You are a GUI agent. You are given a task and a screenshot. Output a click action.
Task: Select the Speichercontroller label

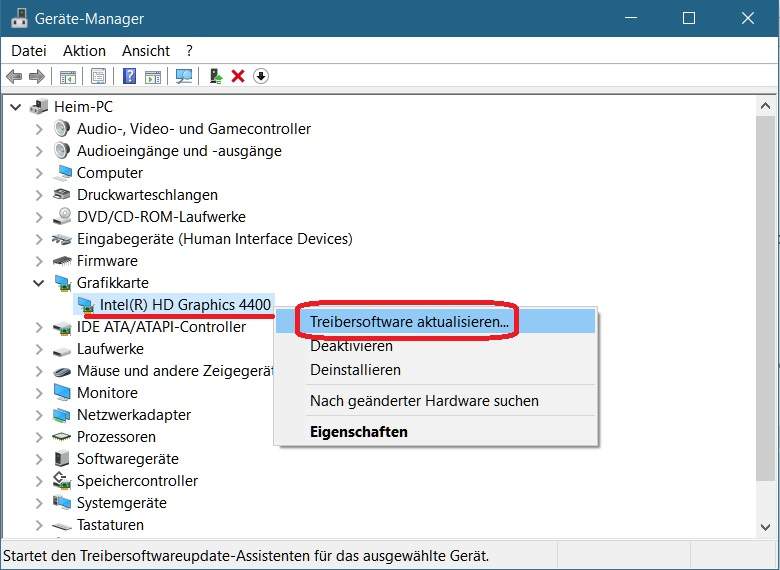pyautogui.click(x=137, y=481)
